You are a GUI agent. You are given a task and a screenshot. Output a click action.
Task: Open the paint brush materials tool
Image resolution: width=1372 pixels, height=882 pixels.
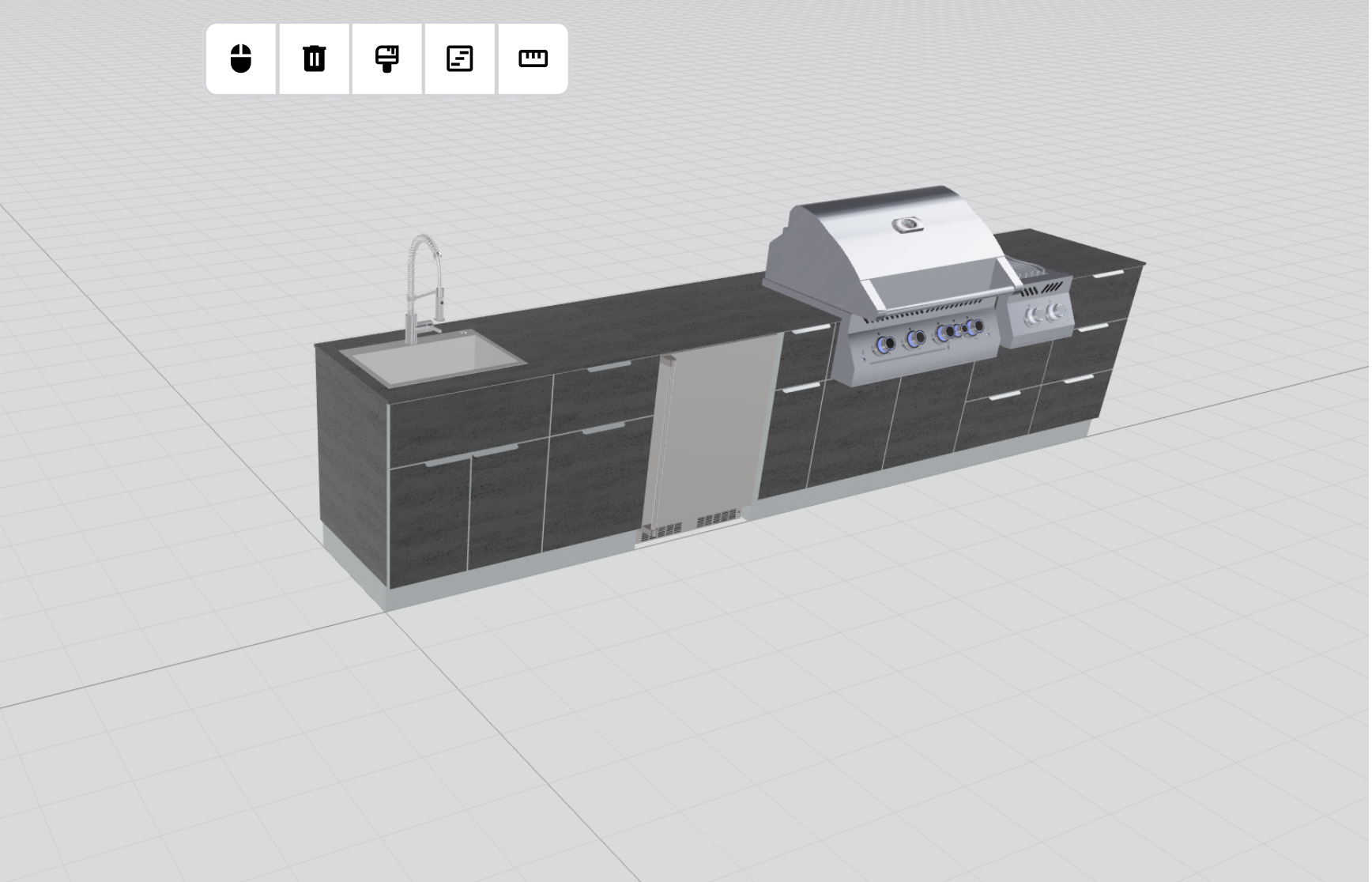click(386, 60)
